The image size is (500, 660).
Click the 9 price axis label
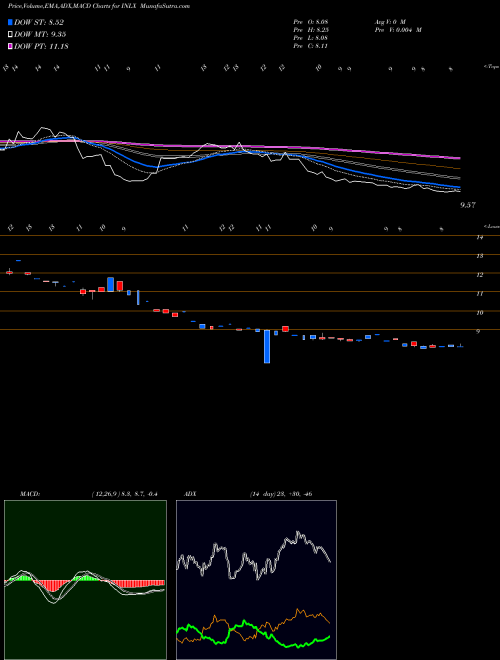pos(478,332)
